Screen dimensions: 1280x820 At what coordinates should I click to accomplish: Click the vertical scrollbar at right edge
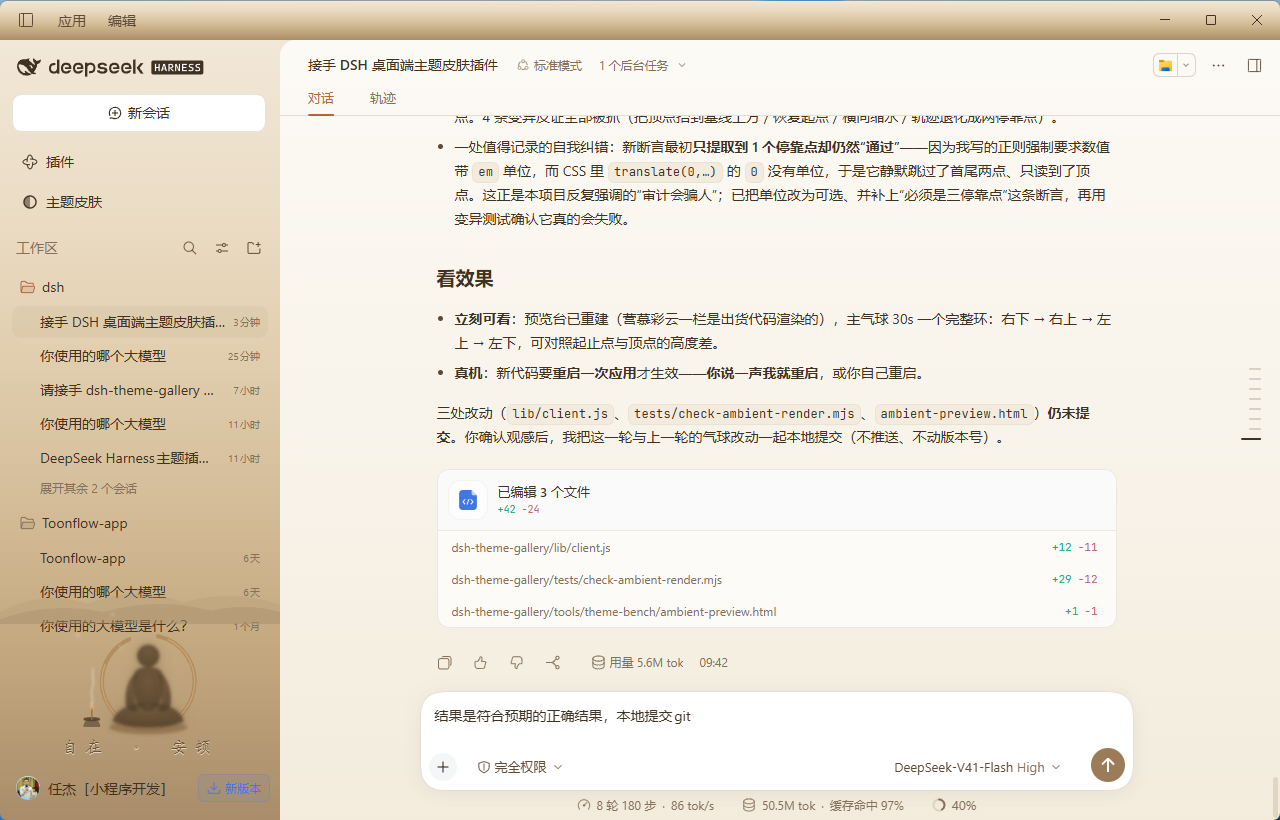1275,796
